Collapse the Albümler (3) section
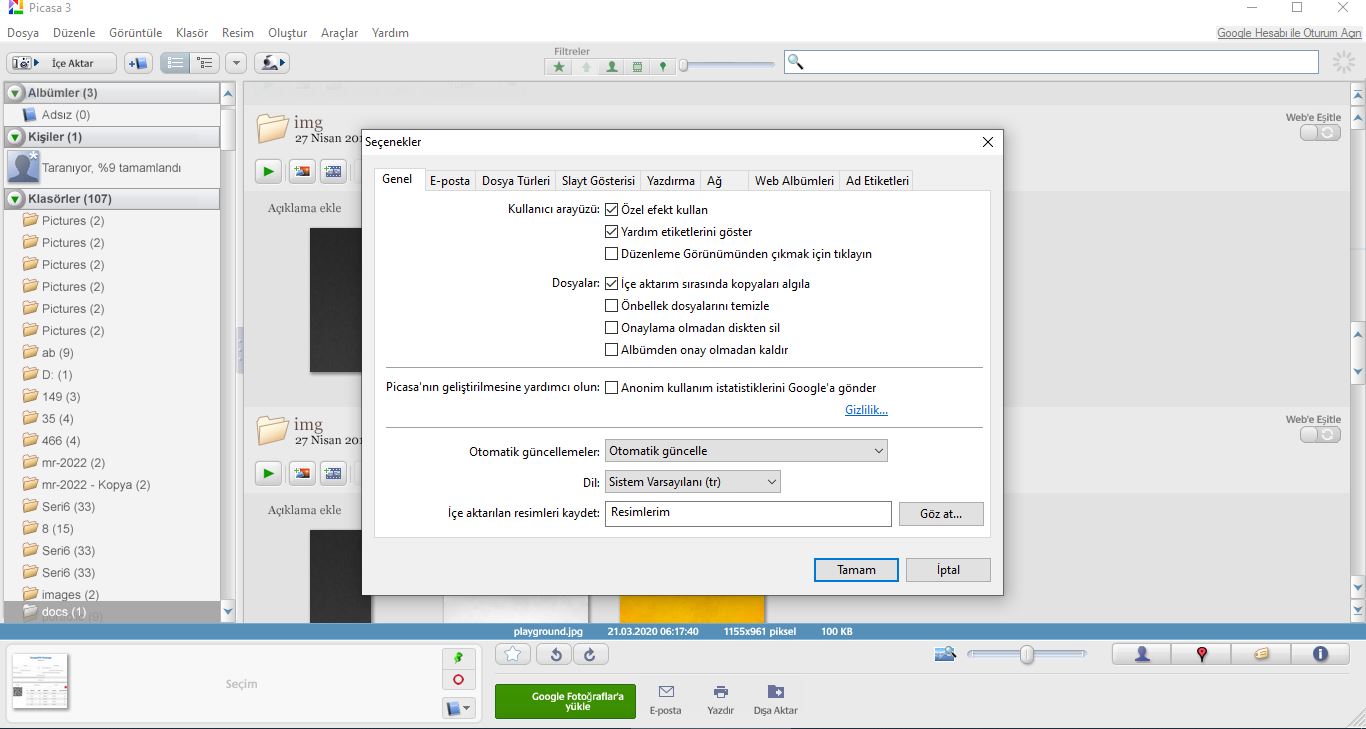This screenshot has width=1366, height=729. 15,93
